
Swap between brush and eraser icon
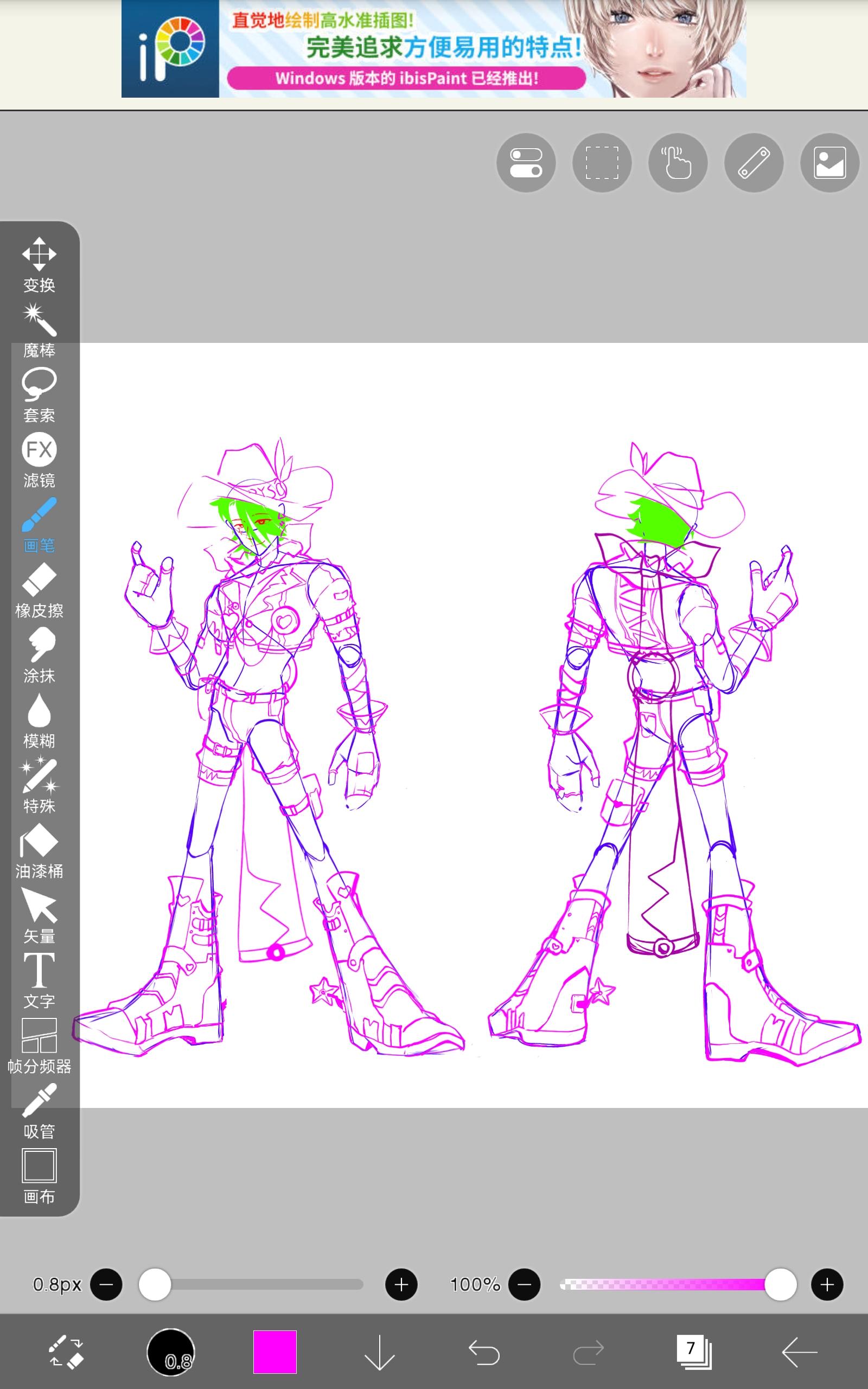coord(67,1352)
